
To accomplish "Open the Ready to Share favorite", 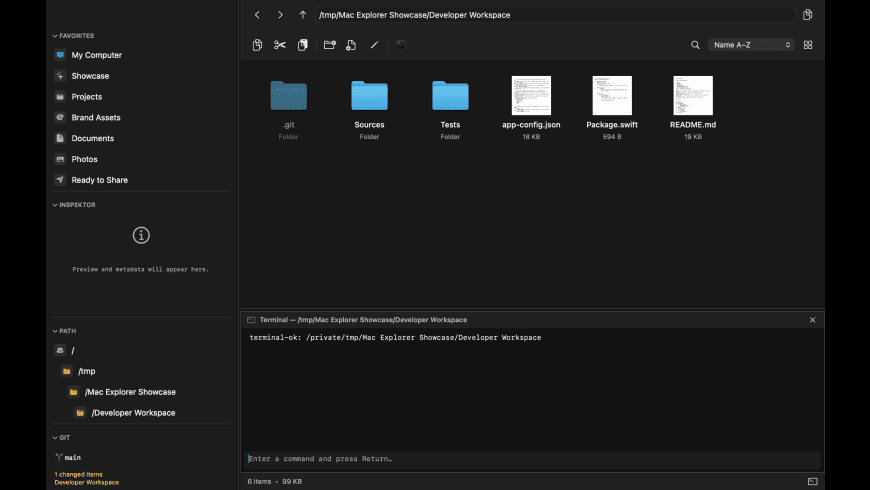I will tap(99, 180).
